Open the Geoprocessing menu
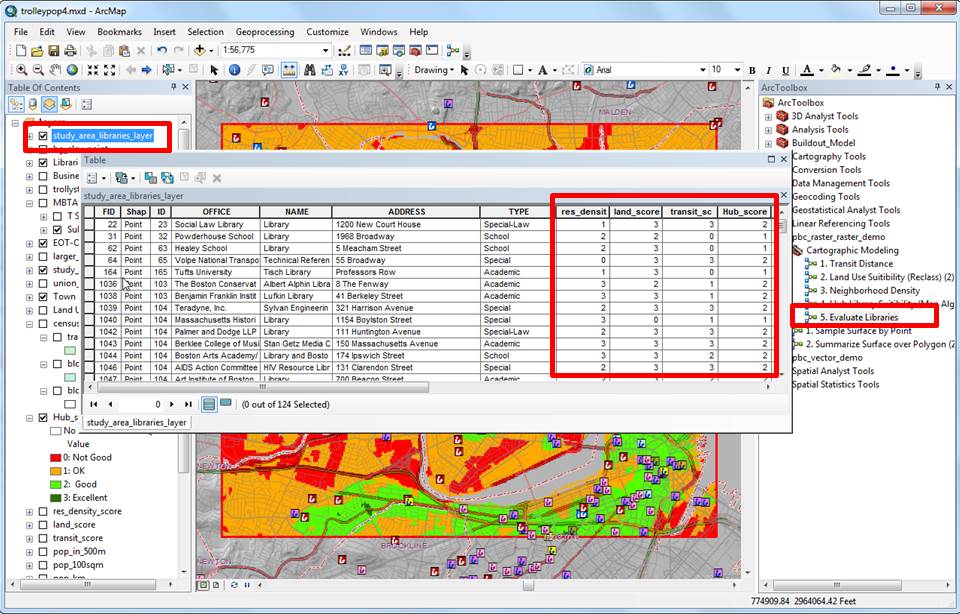The height and width of the screenshot is (614, 960). (264, 32)
